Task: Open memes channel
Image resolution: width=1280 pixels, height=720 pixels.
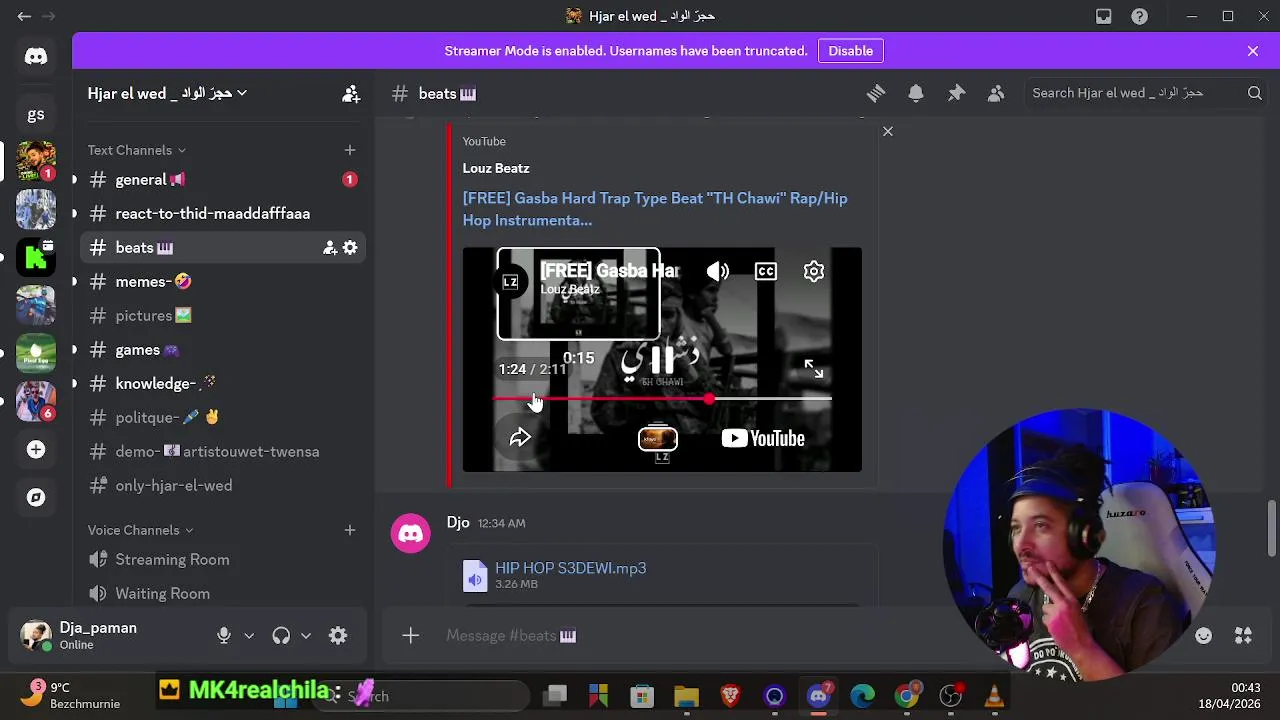Action: tap(222, 282)
